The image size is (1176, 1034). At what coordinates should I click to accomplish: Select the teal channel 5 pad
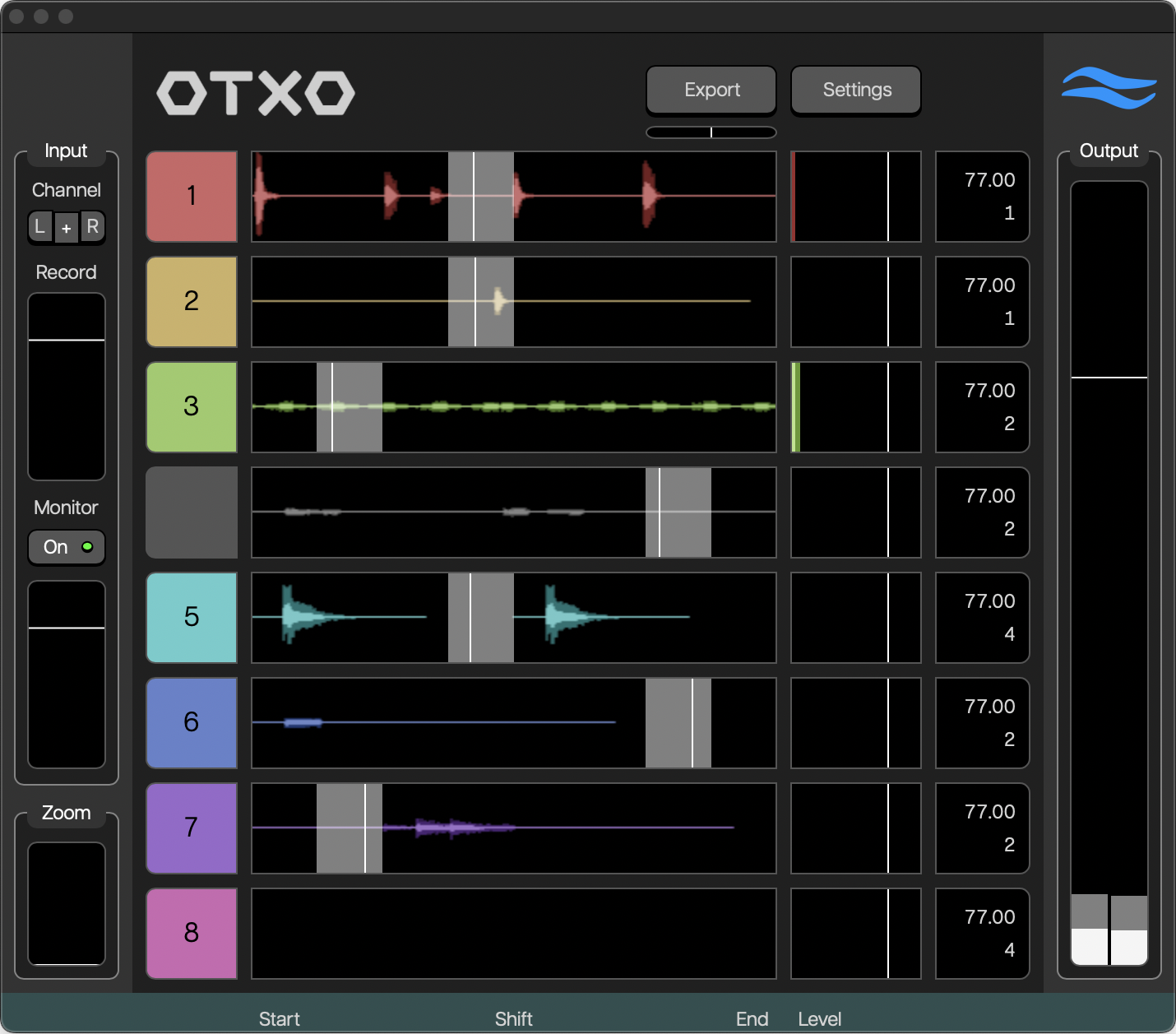click(191, 618)
